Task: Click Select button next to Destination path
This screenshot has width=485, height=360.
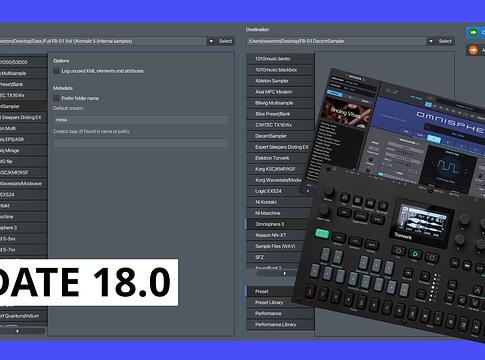Action: point(445,41)
